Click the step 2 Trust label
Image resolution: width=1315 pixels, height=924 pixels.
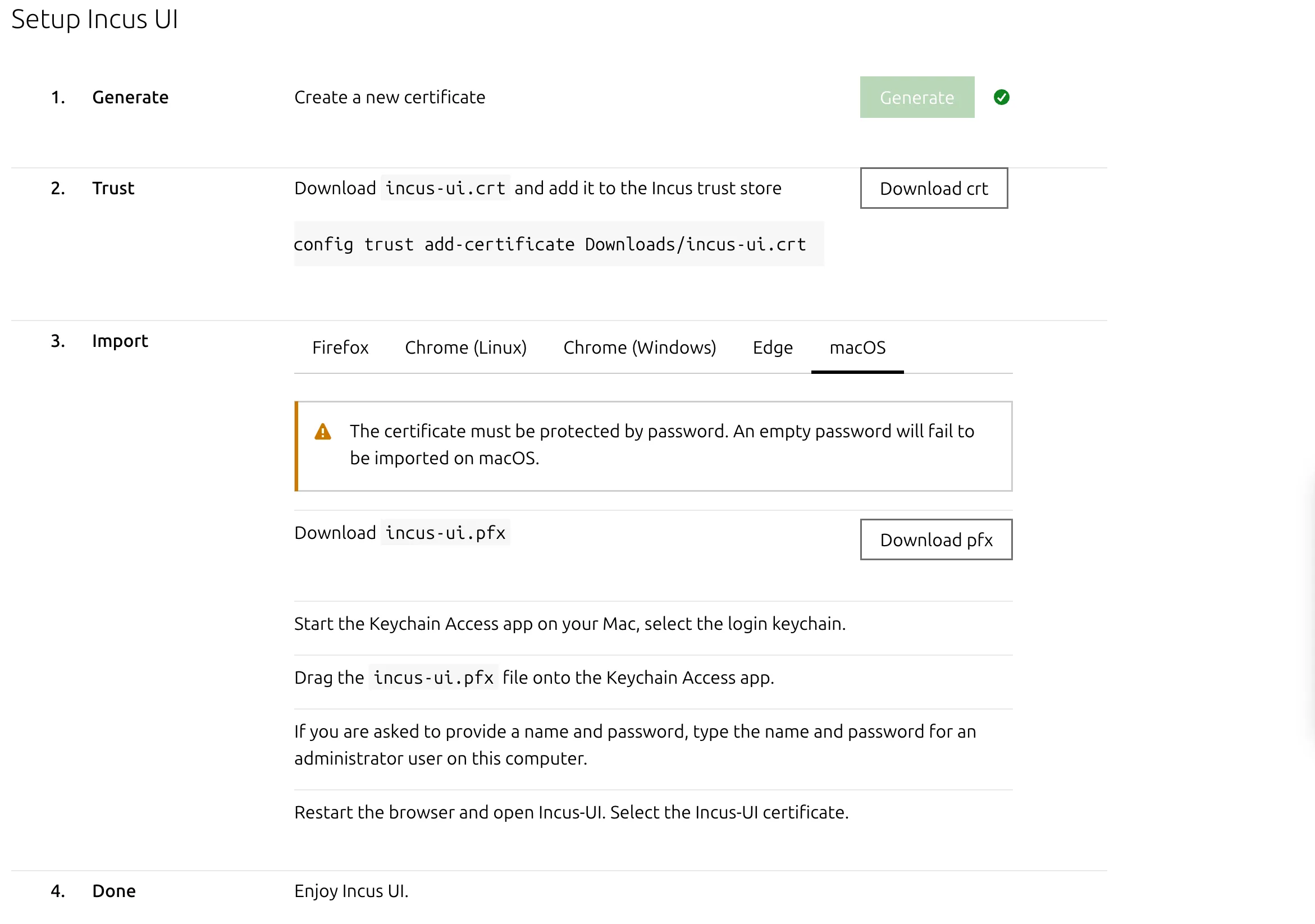tap(113, 188)
